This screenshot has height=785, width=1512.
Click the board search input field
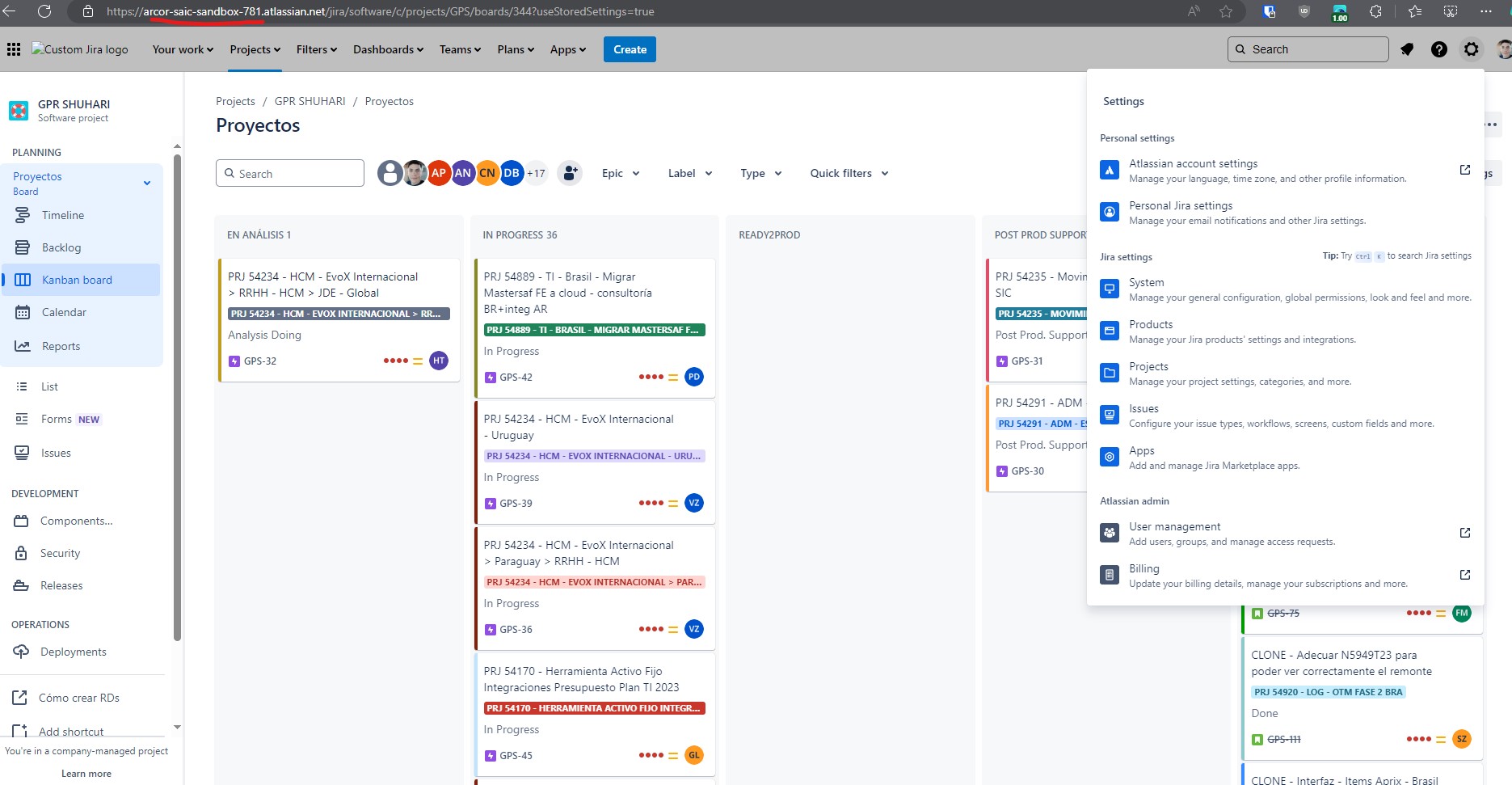pos(290,173)
